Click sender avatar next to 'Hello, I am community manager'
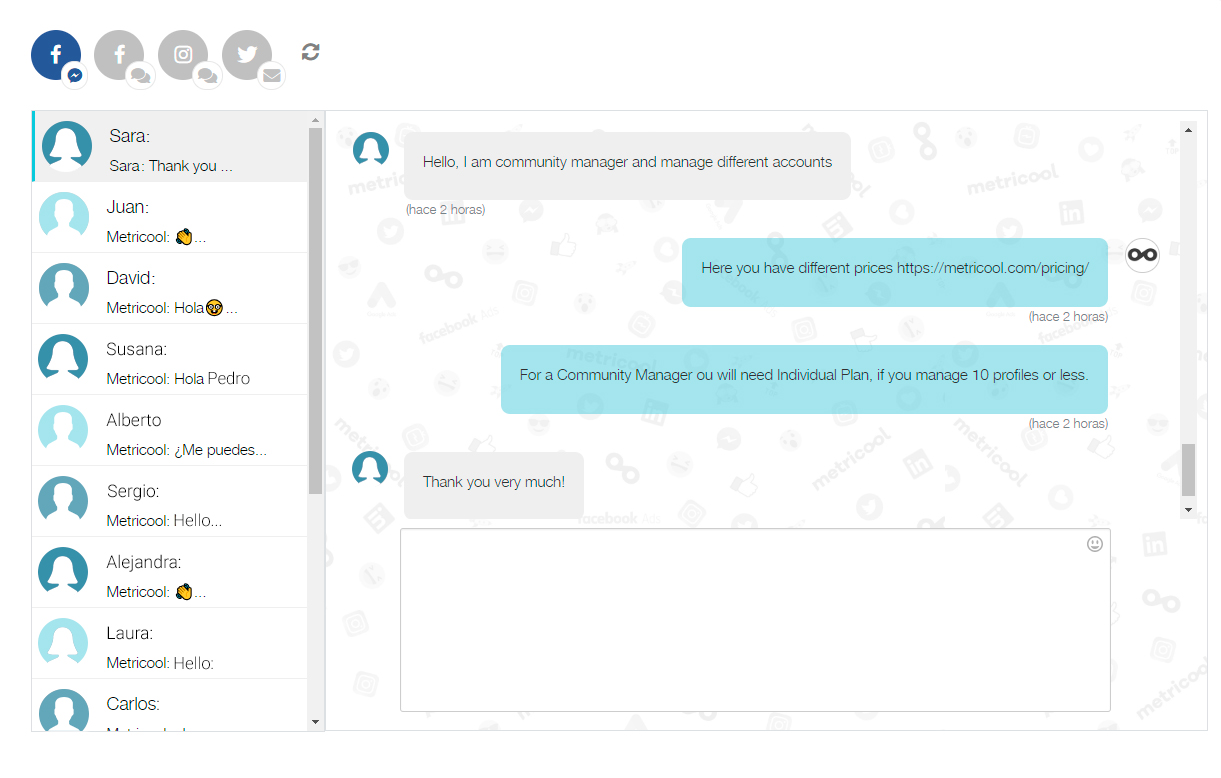The image size is (1221, 778). point(371,149)
